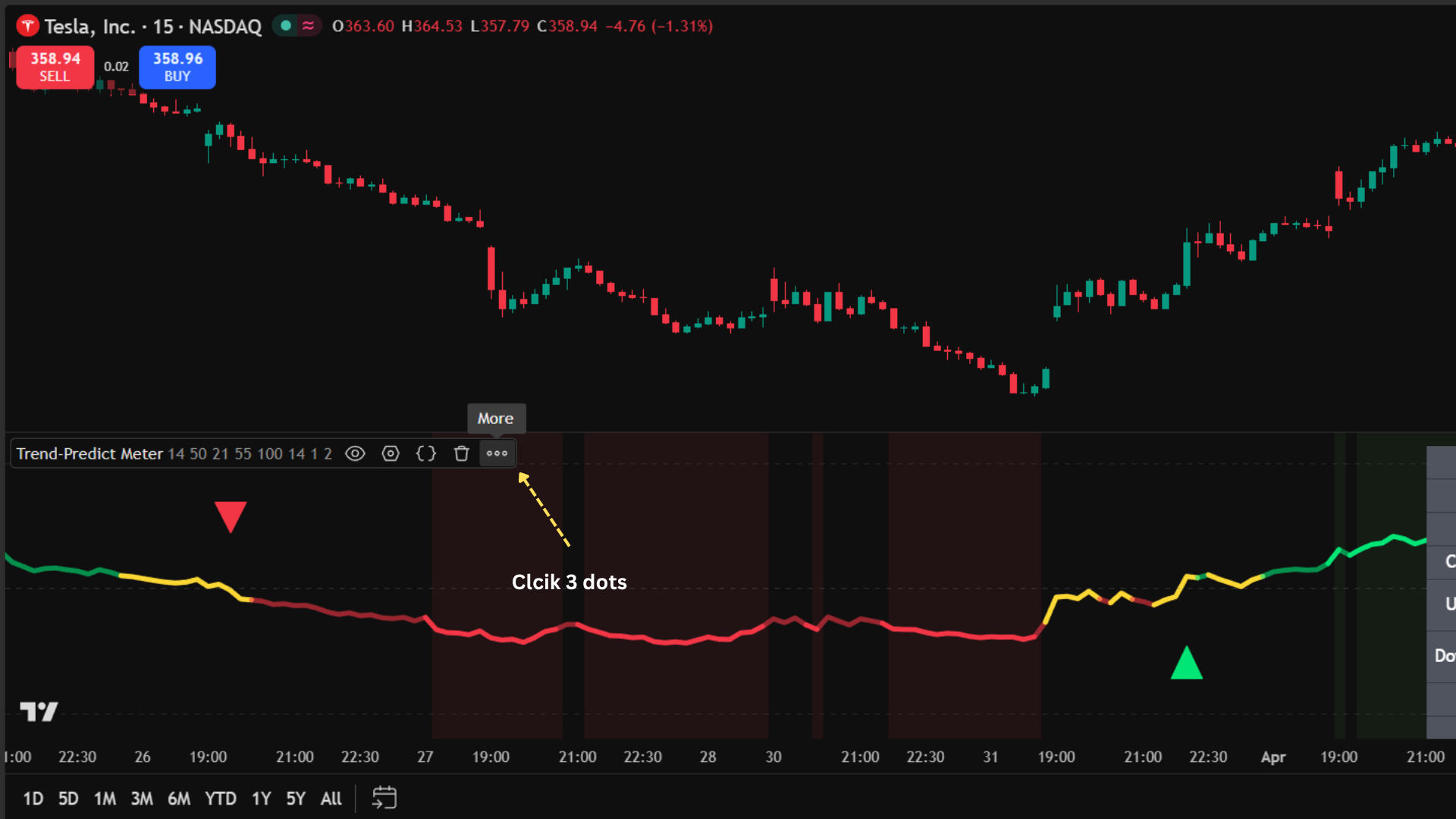Open indicator source code braces icon
Viewport: 1456px width, 819px height.
point(426,453)
